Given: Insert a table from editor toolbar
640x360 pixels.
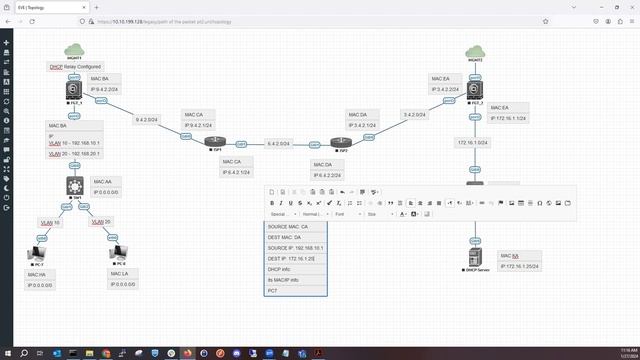Looking at the screenshot, I should 521,203.
